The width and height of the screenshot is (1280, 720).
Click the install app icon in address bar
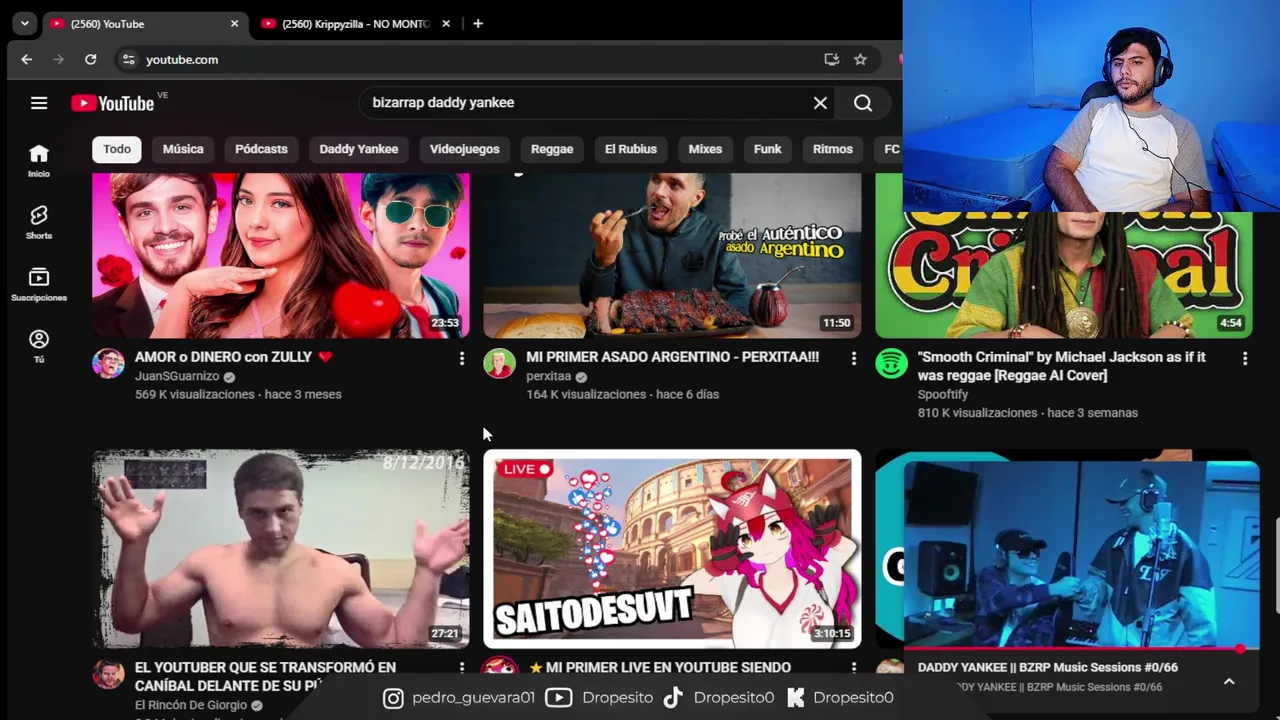tap(831, 60)
